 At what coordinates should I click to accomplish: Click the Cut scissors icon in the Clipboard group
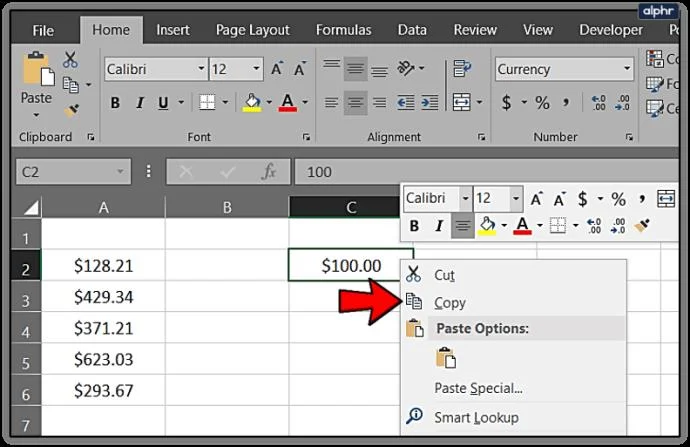pos(70,60)
